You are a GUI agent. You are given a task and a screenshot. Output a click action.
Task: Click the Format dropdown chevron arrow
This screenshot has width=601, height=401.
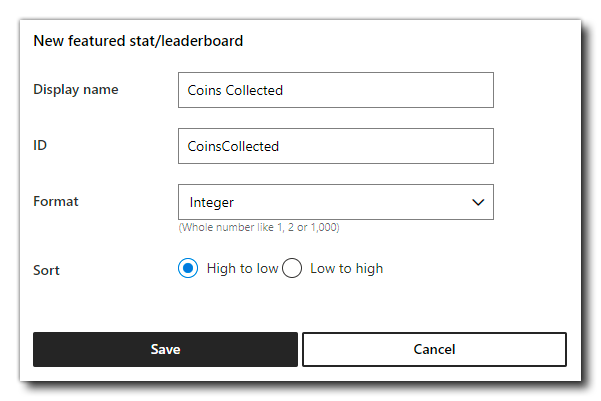point(478,202)
